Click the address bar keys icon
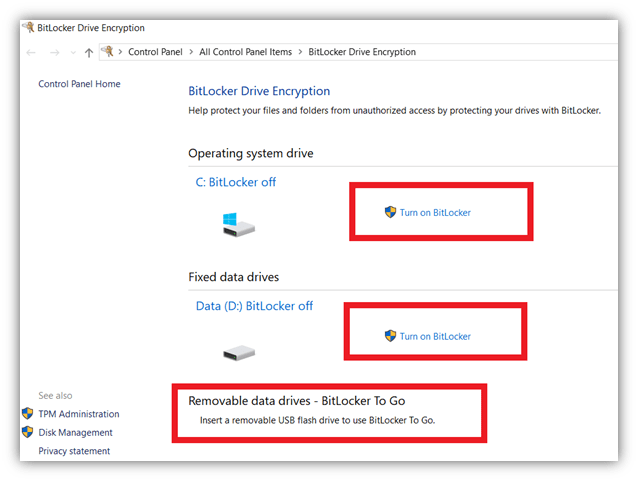The width and height of the screenshot is (638, 481). pyautogui.click(x=107, y=52)
